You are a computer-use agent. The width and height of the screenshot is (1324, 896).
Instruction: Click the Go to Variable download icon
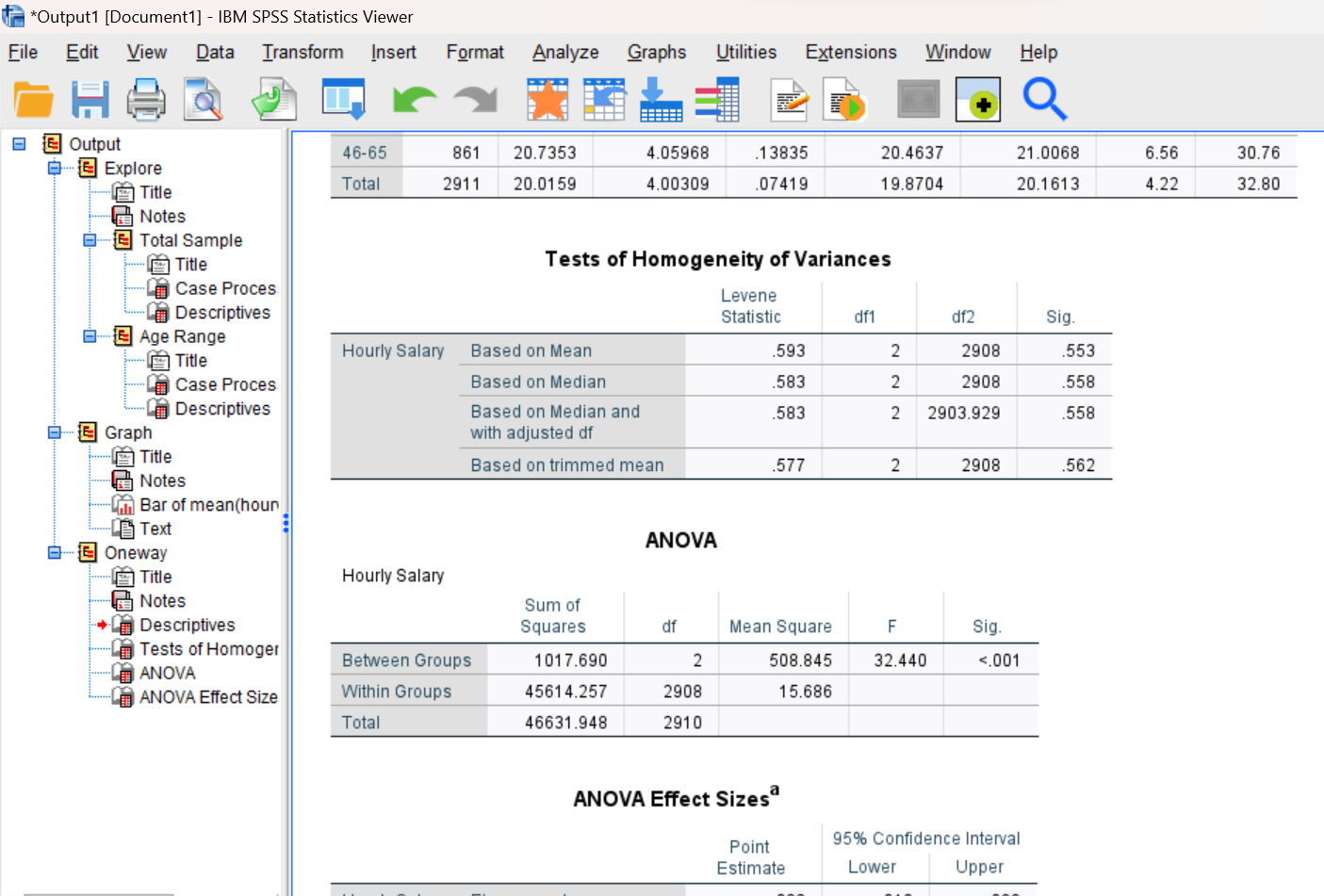[x=661, y=99]
